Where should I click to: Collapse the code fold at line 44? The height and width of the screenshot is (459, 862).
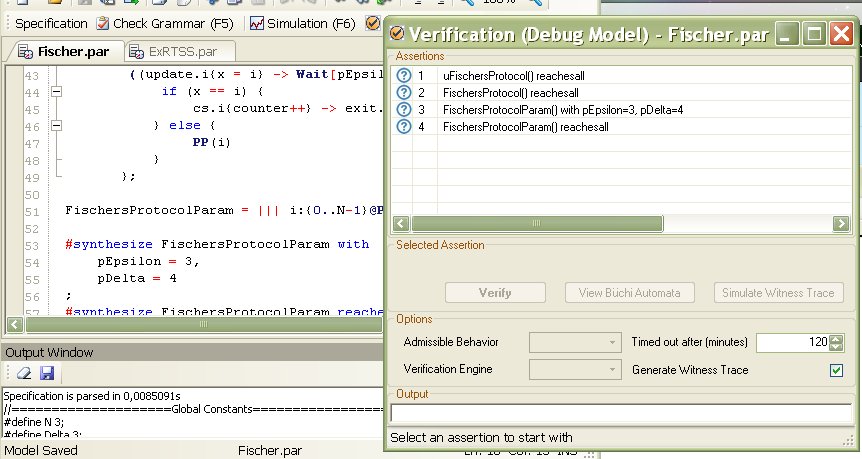pyautogui.click(x=57, y=92)
